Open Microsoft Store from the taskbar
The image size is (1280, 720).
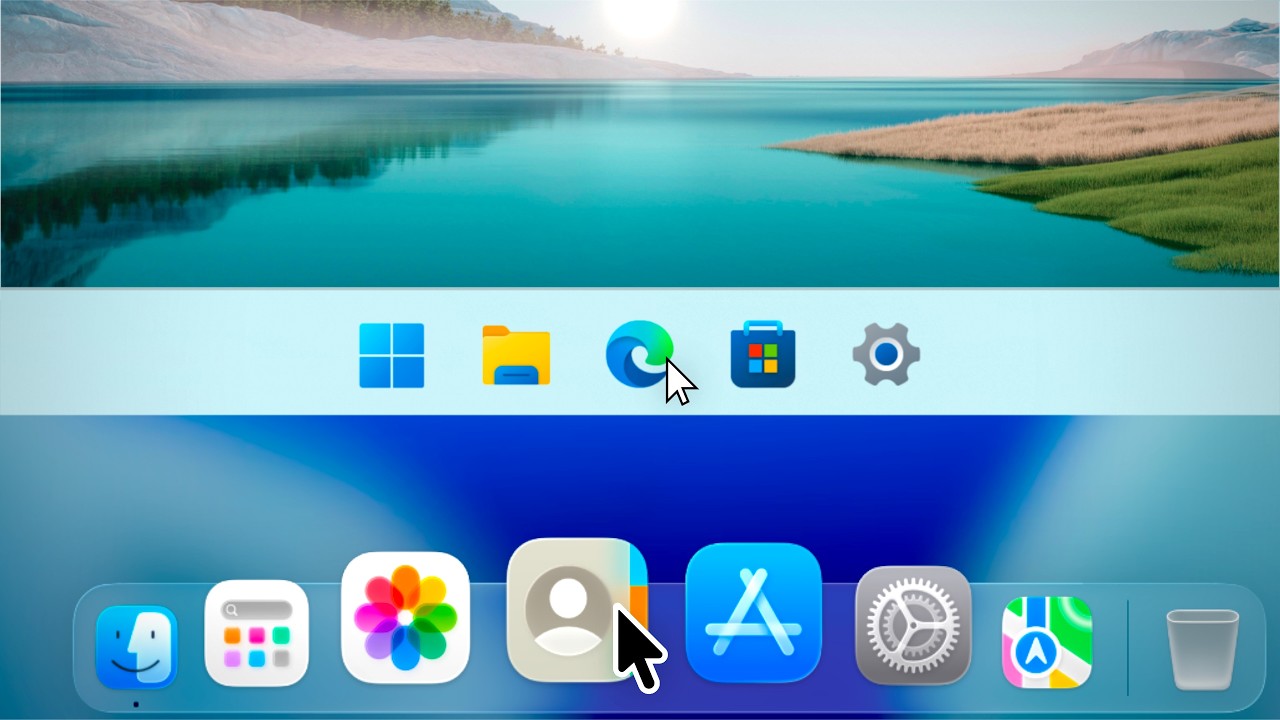coord(763,354)
